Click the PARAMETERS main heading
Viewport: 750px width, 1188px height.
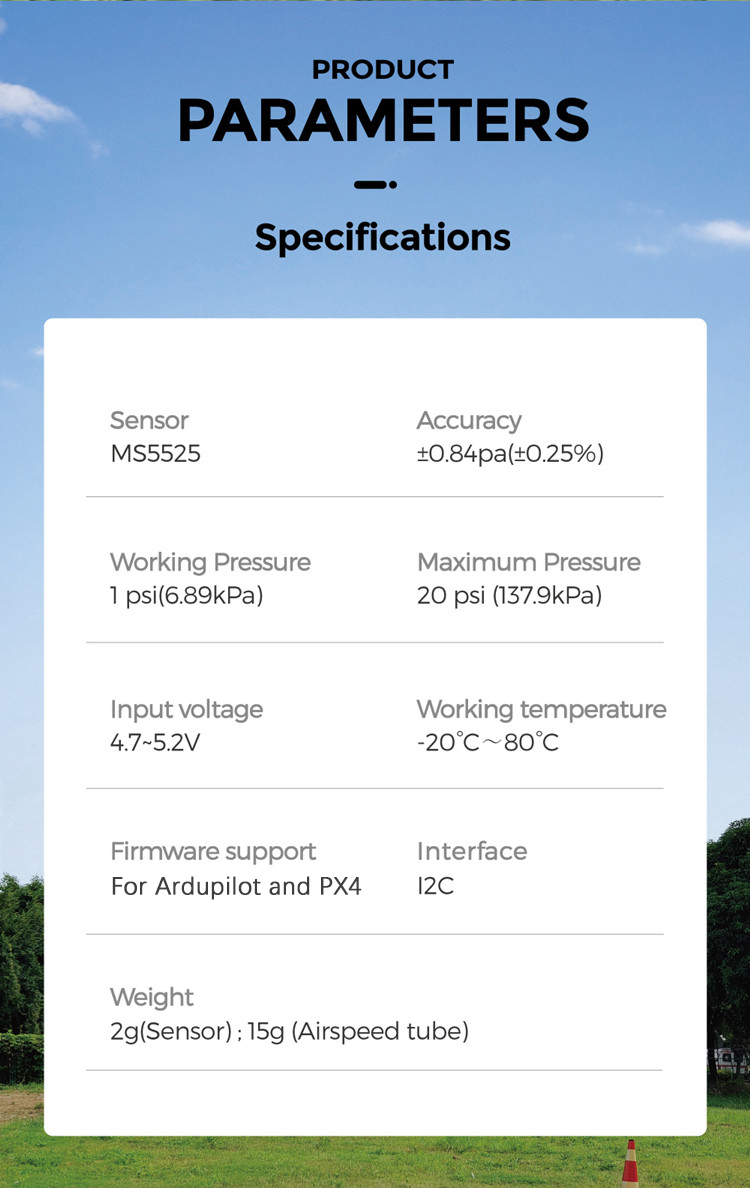pyautogui.click(x=383, y=122)
